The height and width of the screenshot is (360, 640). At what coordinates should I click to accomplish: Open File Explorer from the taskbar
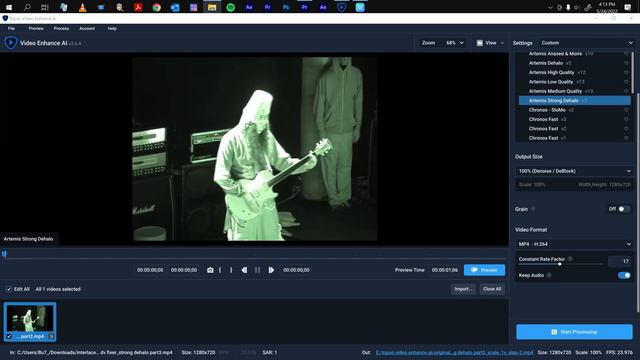[x=212, y=7]
